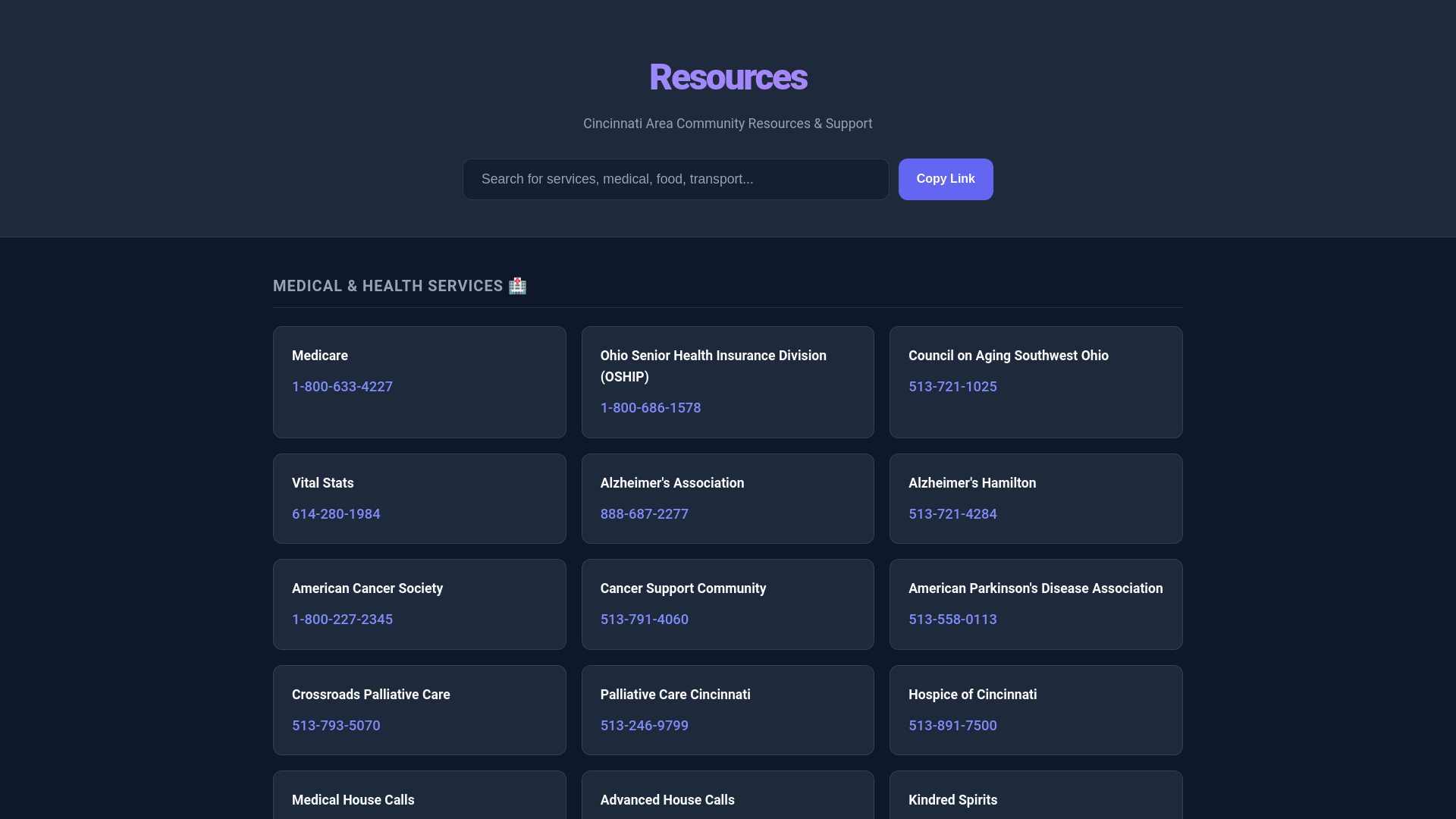This screenshot has width=1456, height=819.
Task: Select Council on Aging Southwest Ohio title
Action: coord(1009,356)
